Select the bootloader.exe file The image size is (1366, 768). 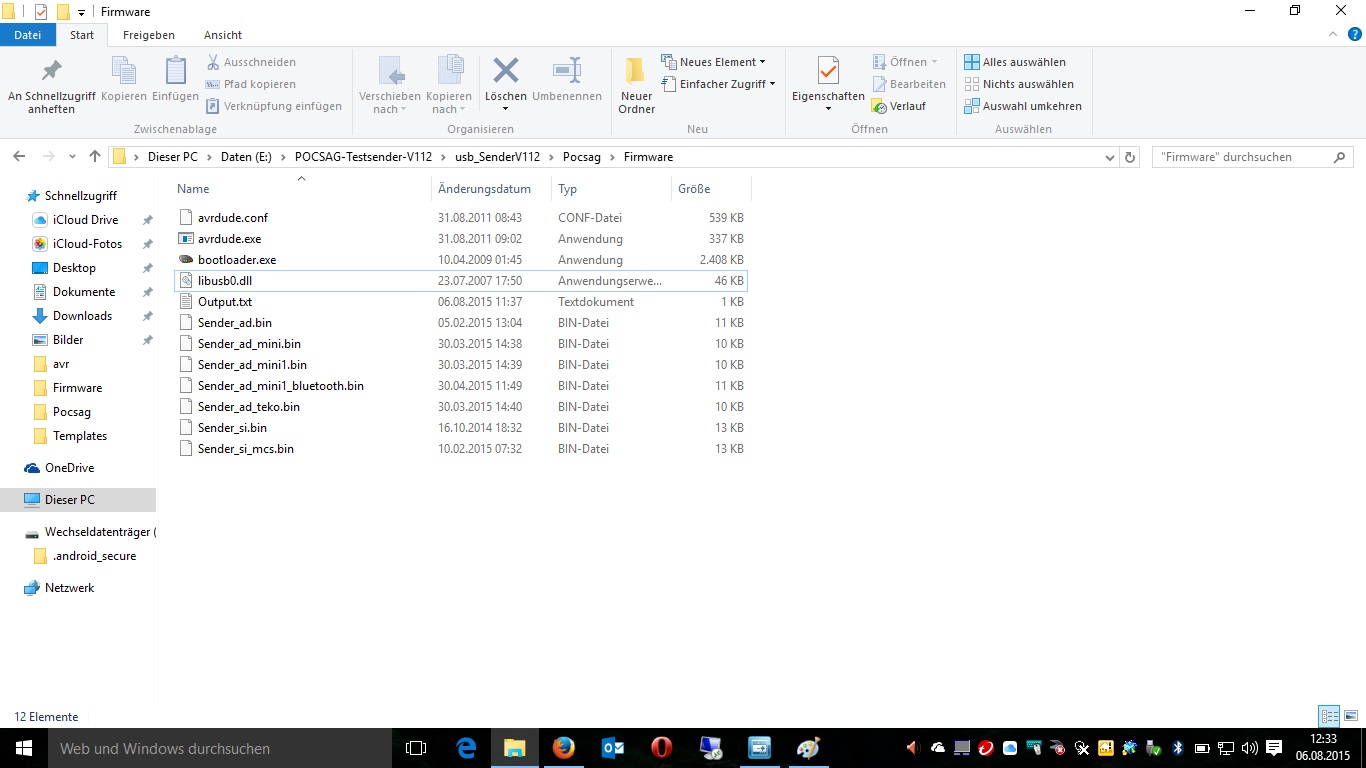click(237, 260)
